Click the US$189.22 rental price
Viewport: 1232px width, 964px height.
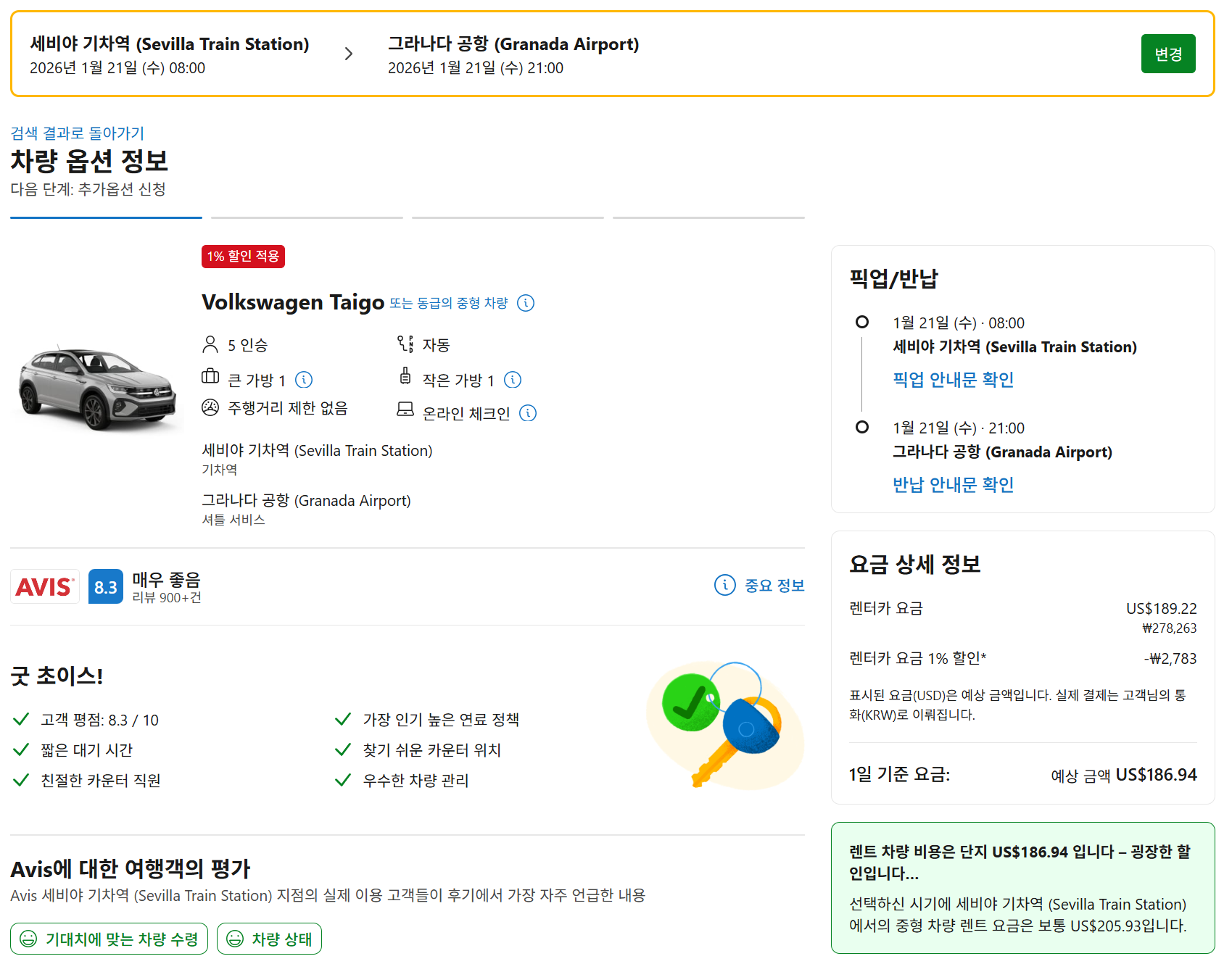point(1161,609)
